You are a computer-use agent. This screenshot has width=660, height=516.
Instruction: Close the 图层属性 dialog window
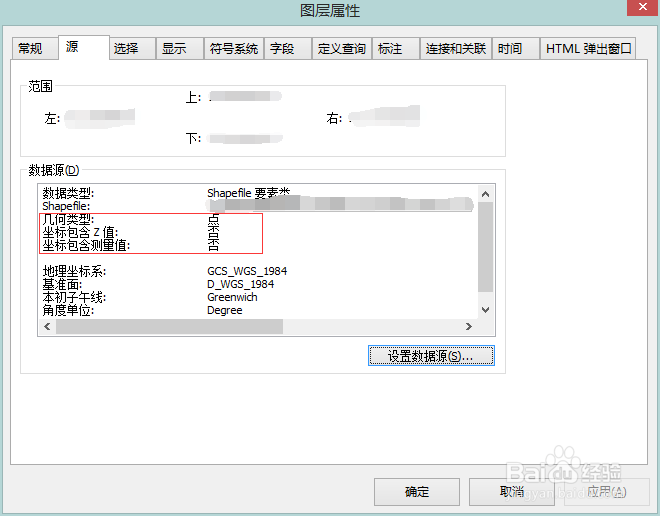[643, 7]
